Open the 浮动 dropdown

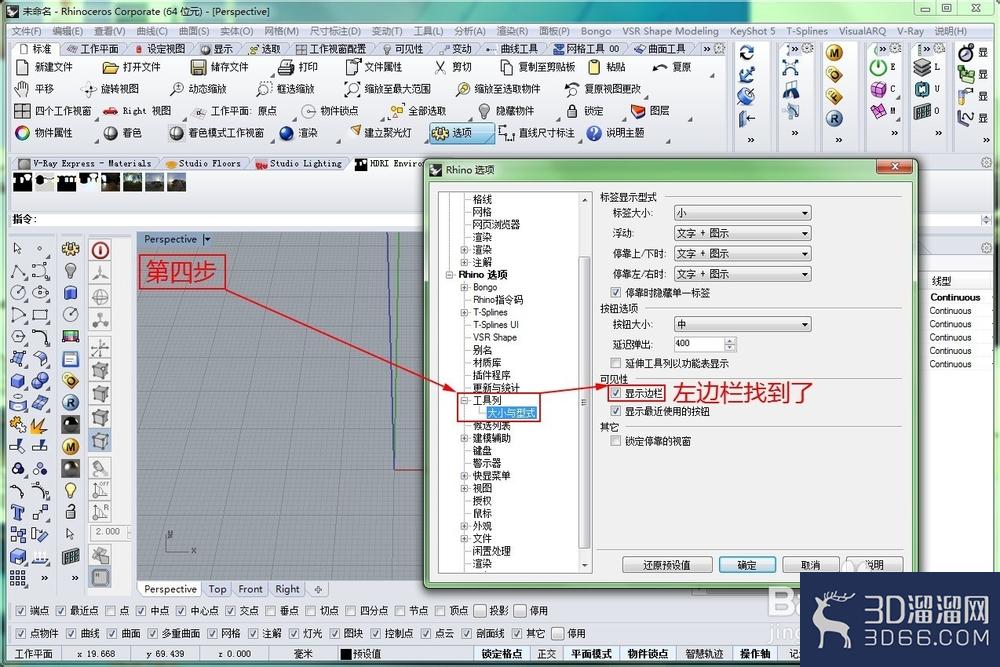tap(742, 233)
